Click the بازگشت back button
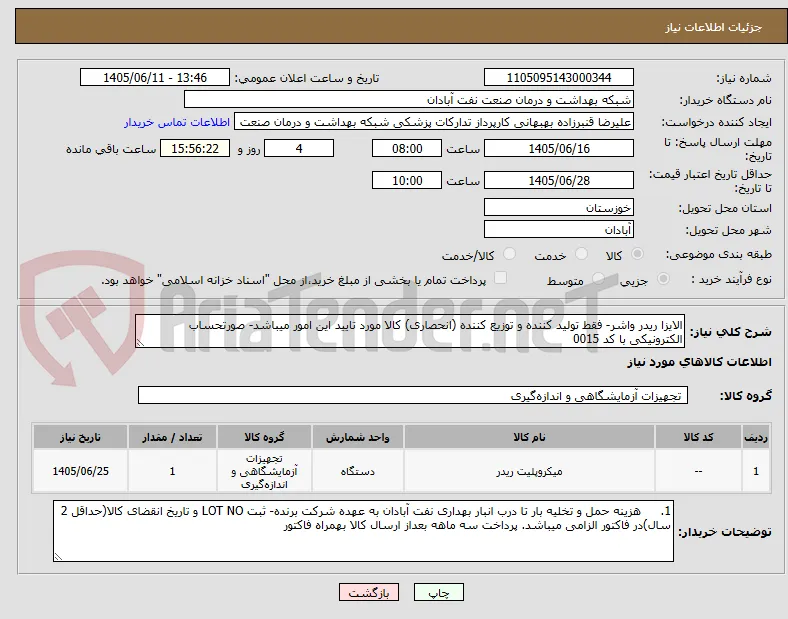The image size is (788, 619). (x=369, y=593)
